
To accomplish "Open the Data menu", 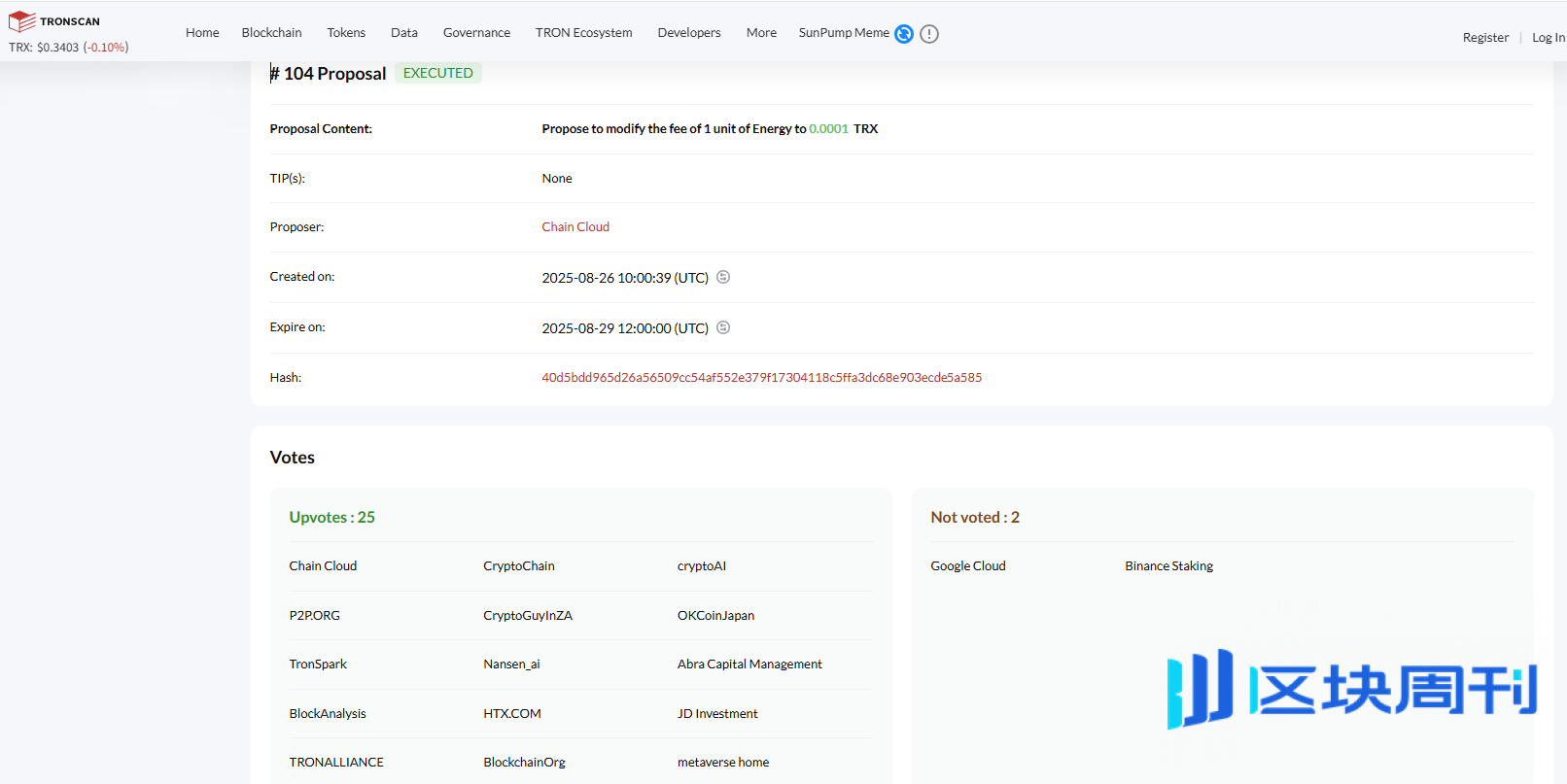I will (x=404, y=33).
